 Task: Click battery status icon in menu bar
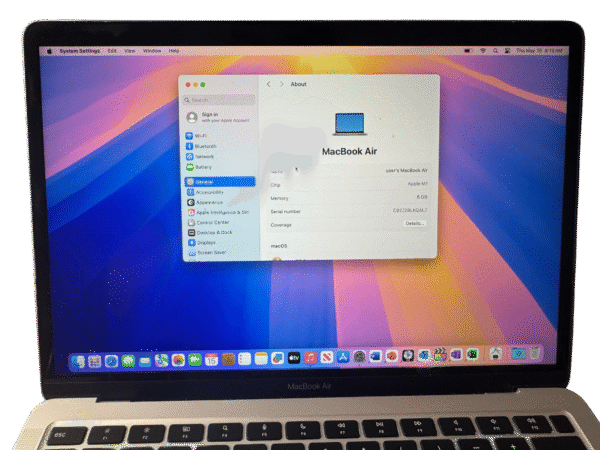pos(468,51)
